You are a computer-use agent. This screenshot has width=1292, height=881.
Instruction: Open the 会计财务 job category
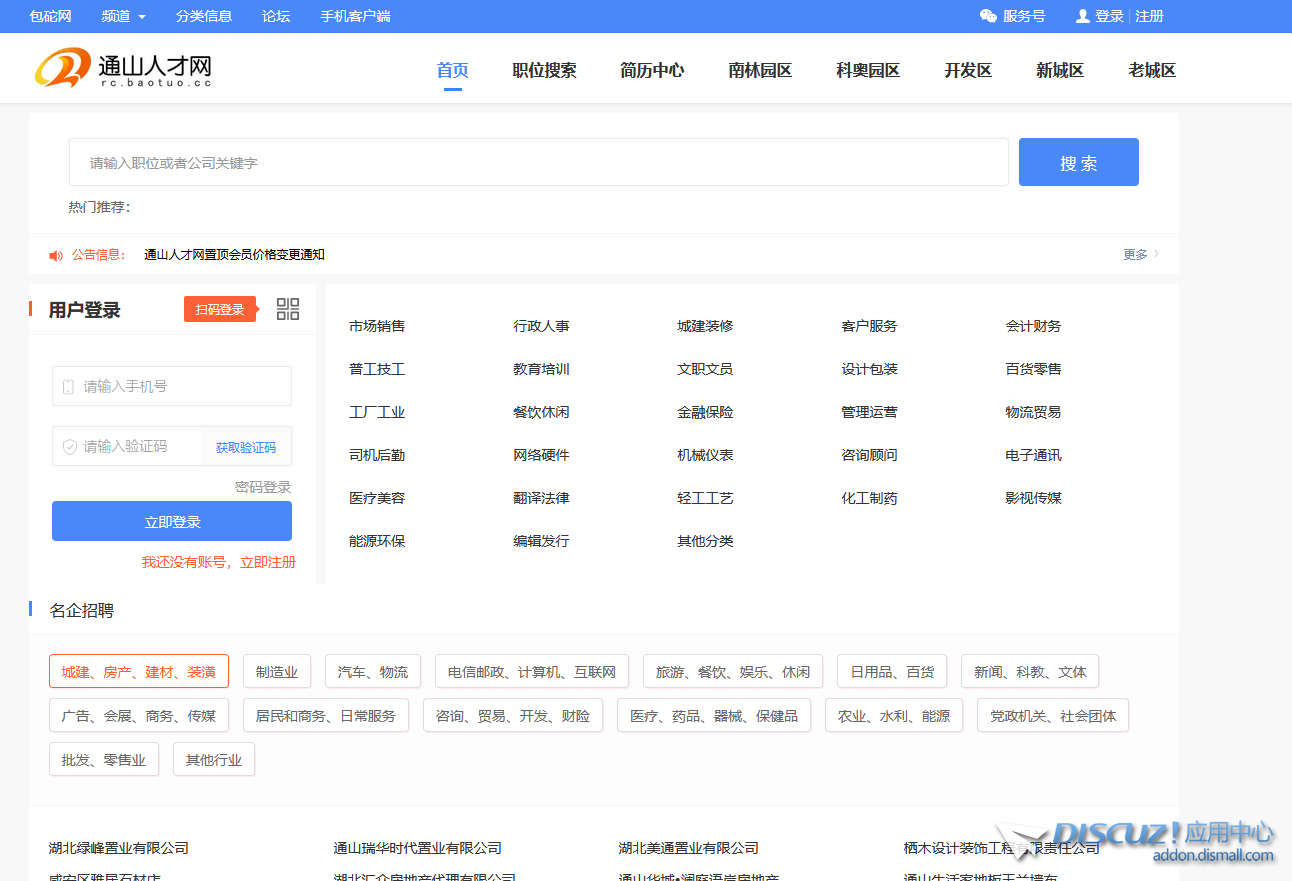[x=1034, y=326]
